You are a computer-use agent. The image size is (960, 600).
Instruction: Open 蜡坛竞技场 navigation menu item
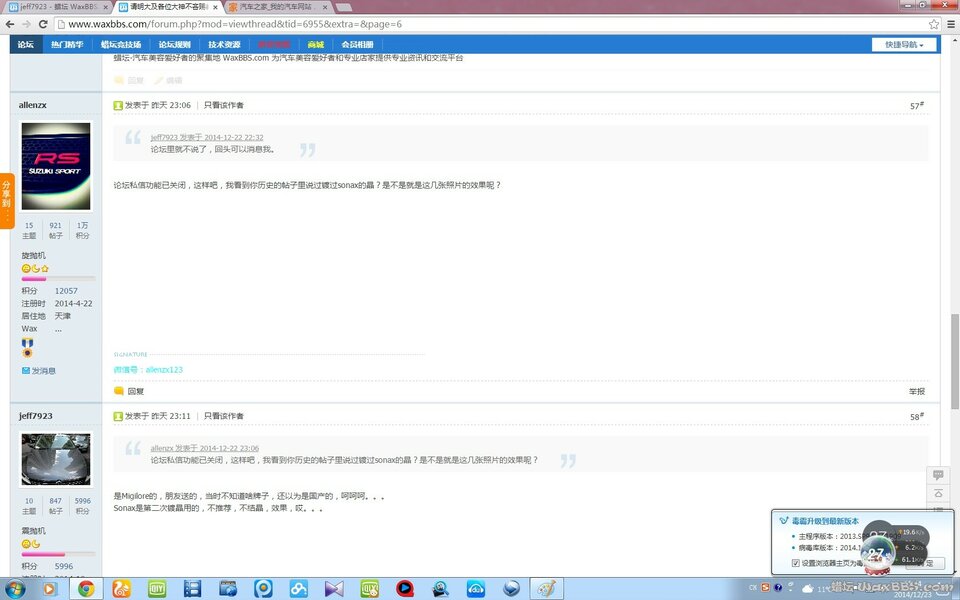coord(120,45)
